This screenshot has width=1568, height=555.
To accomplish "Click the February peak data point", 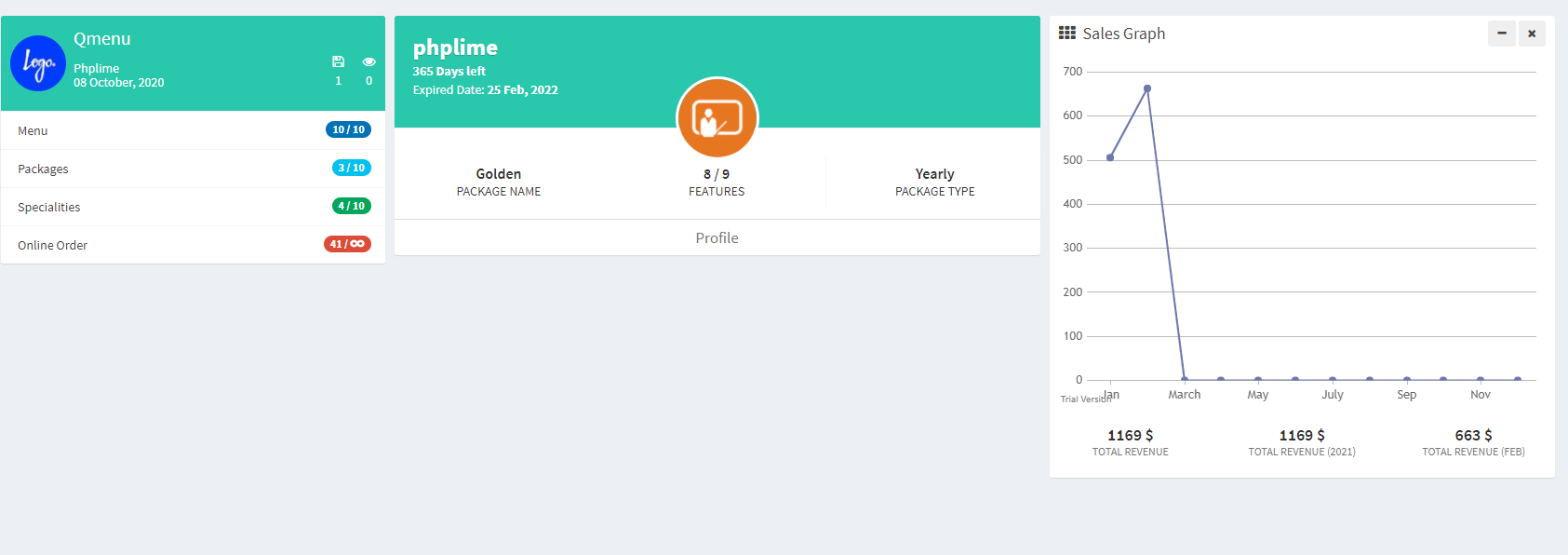I will pos(1147,88).
